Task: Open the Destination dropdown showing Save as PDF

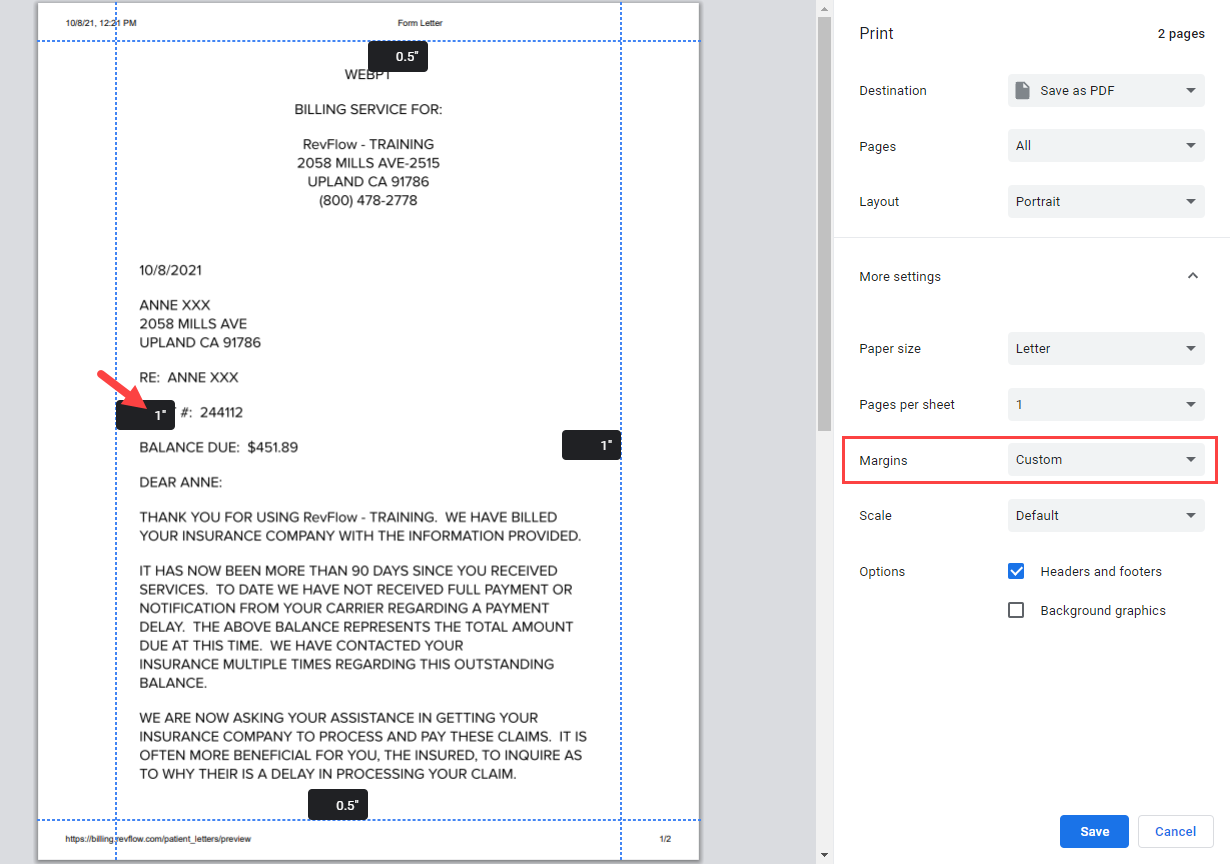Action: (1106, 90)
